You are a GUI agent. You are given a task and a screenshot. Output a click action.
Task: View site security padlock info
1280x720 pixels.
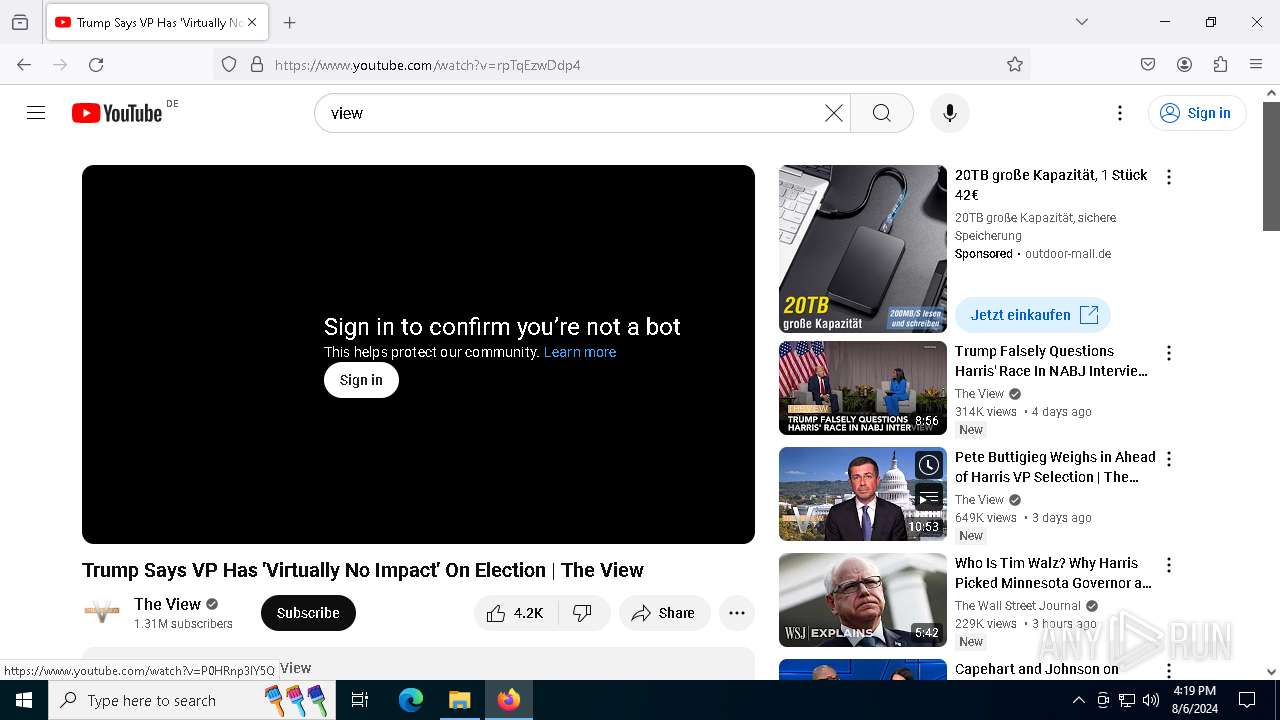point(257,64)
